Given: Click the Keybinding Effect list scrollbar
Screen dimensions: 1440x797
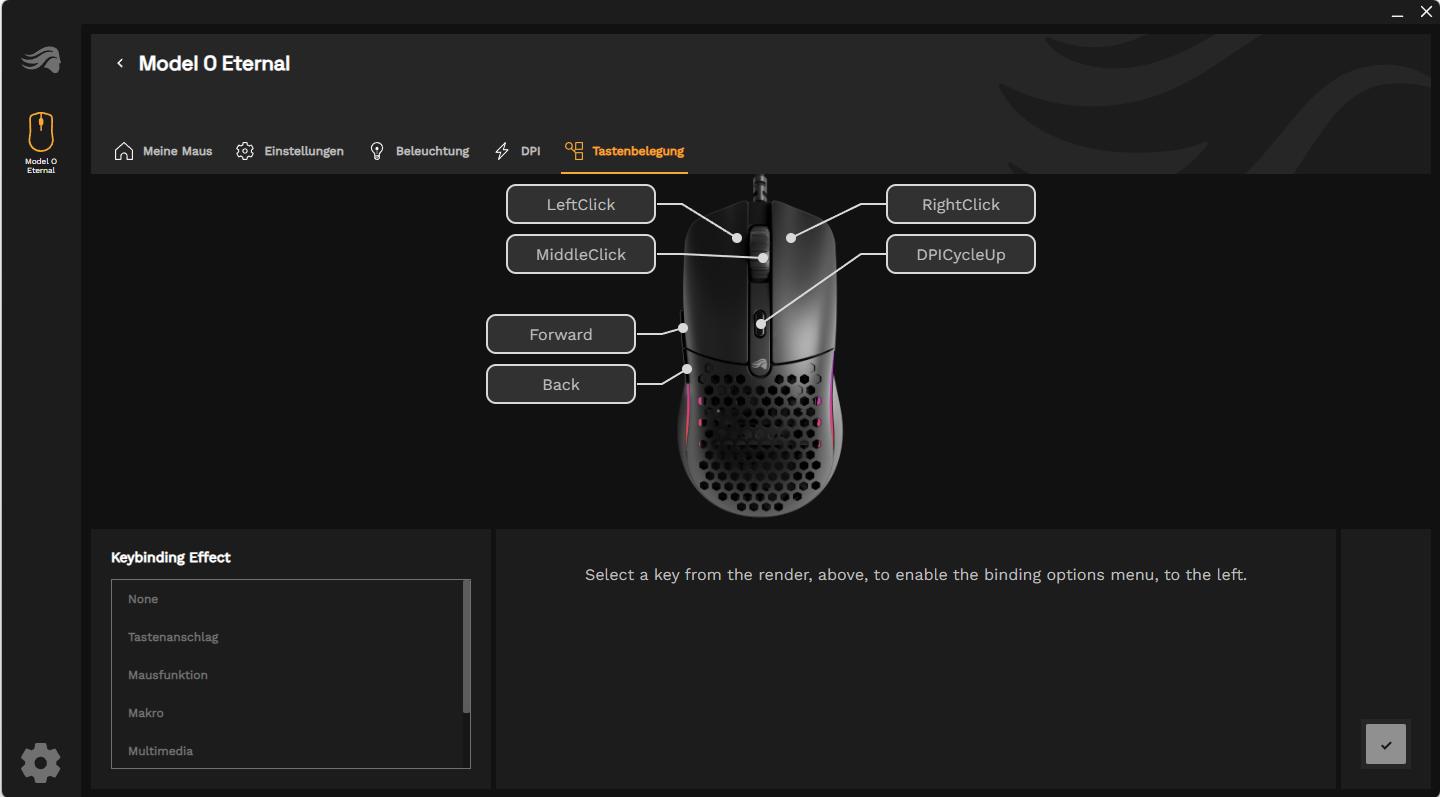Looking at the screenshot, I should tap(466, 648).
